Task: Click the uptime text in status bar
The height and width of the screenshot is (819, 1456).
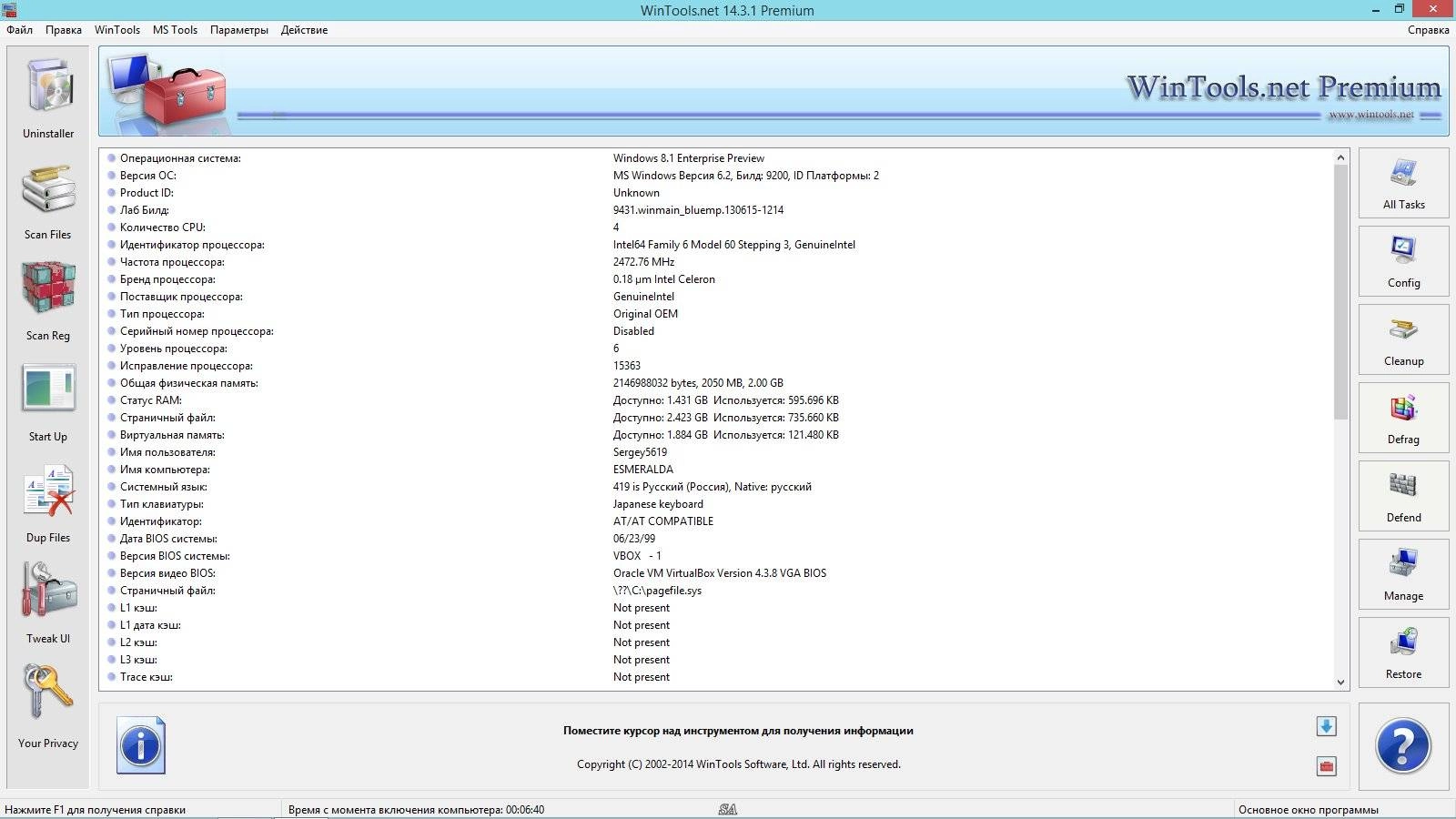Action: (x=416, y=810)
